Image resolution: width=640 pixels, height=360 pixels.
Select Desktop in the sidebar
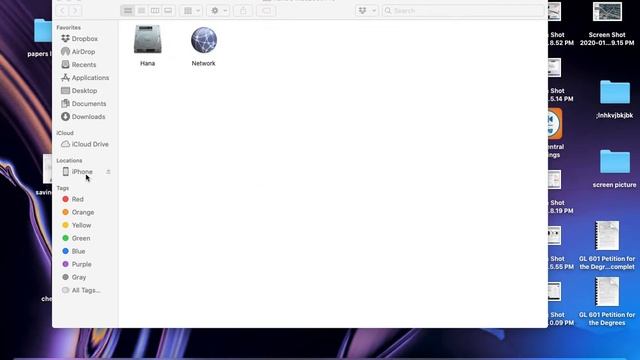coord(84,91)
